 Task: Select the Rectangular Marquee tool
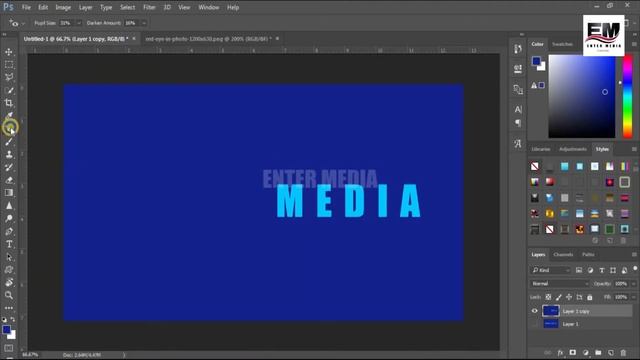pyautogui.click(x=9, y=64)
